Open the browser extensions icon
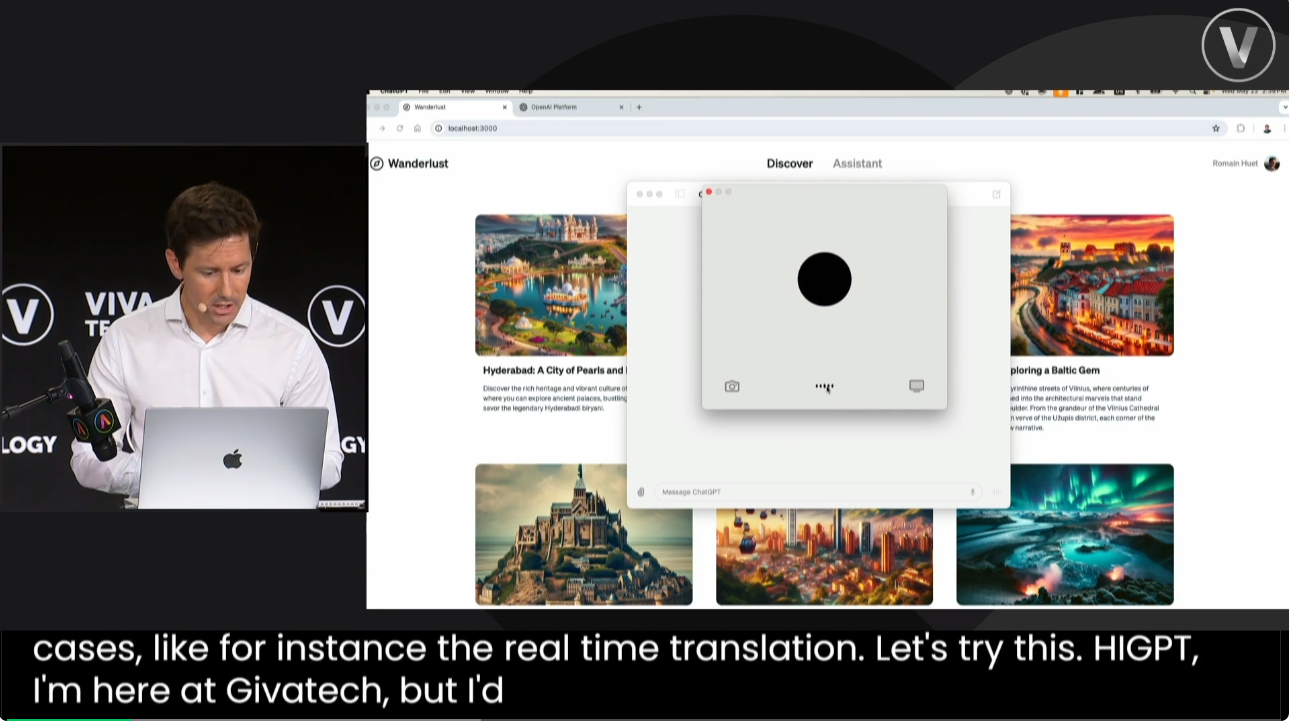Screen dimensions: 1295x721 tap(1241, 128)
